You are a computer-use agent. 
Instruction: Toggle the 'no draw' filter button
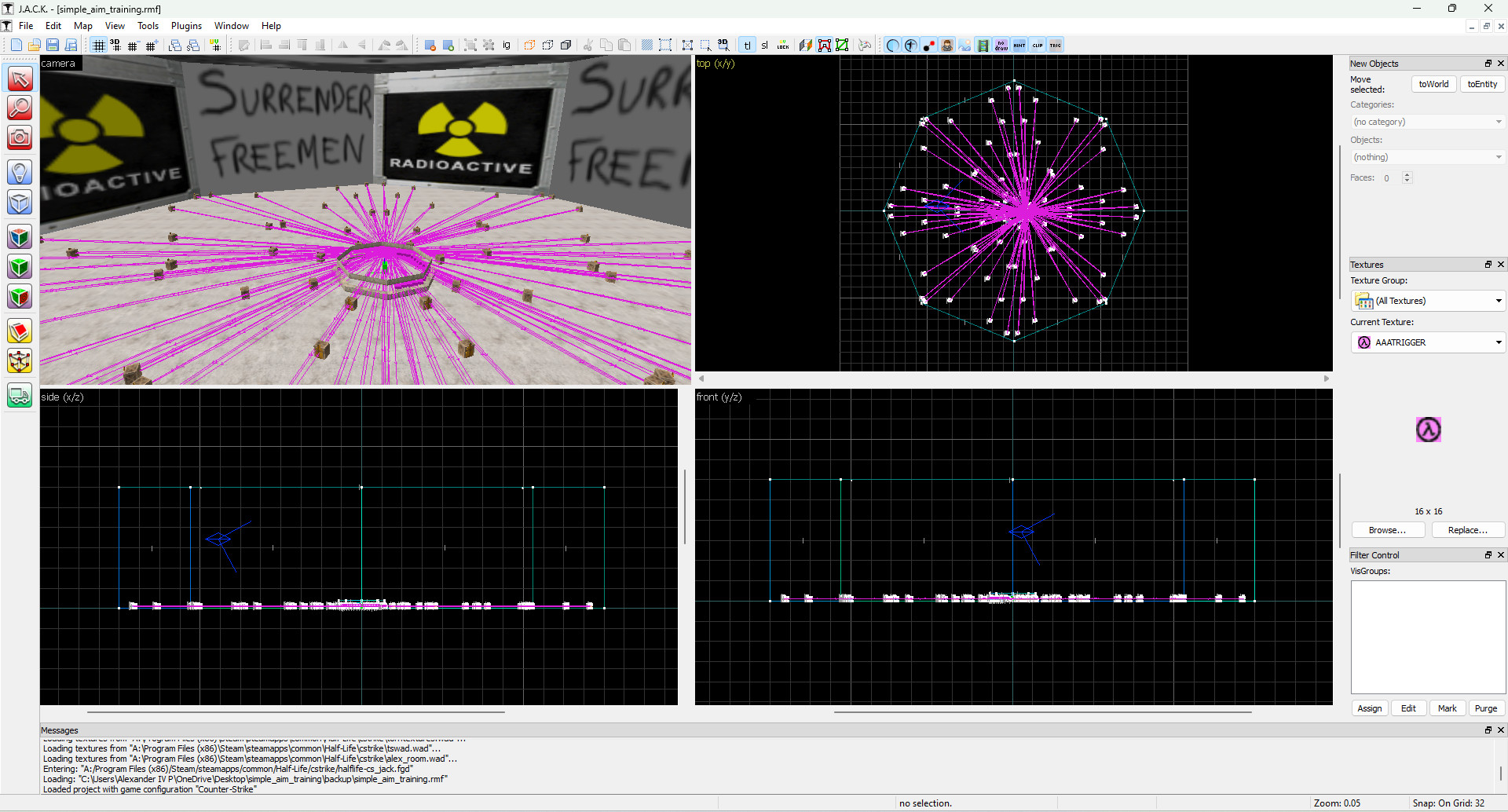point(1001,46)
